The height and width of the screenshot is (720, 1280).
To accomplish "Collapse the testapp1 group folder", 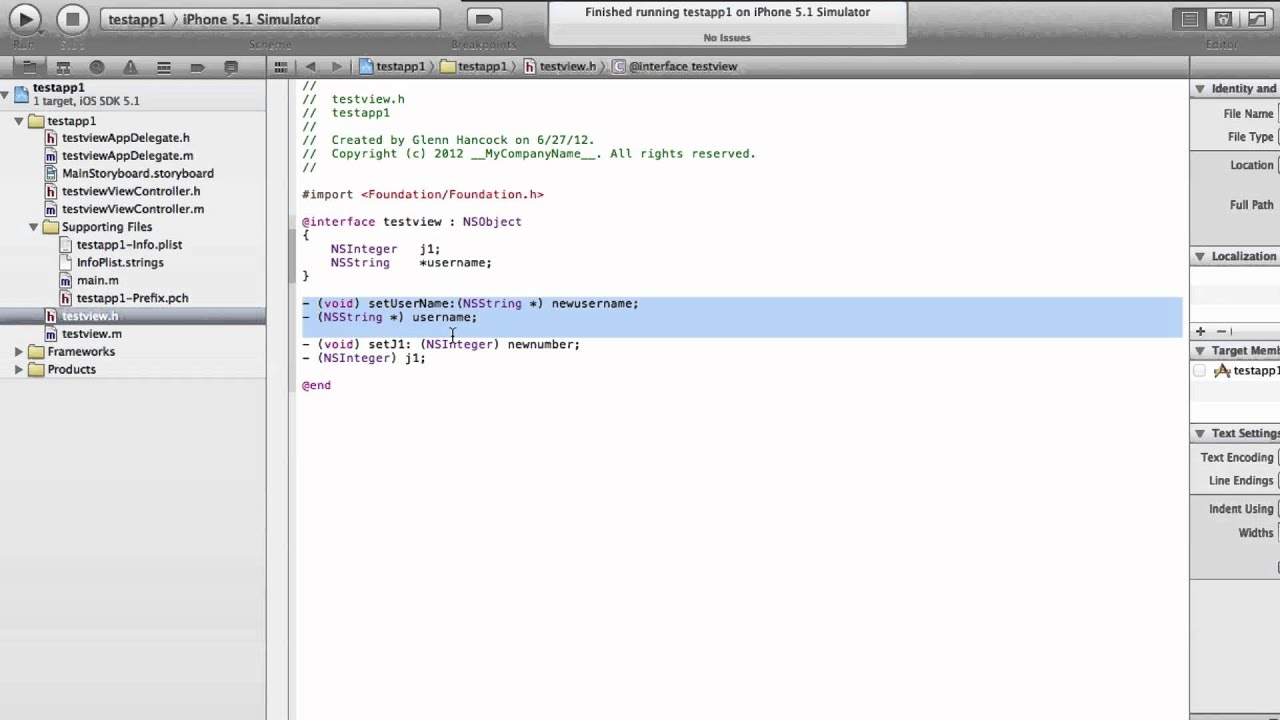I will coord(18,121).
